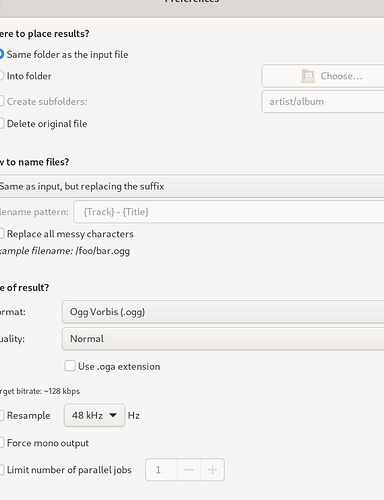Viewport: 384px width, 500px height.
Task: Click the Hz unit label beside resample dropdown
Action: [134, 415]
